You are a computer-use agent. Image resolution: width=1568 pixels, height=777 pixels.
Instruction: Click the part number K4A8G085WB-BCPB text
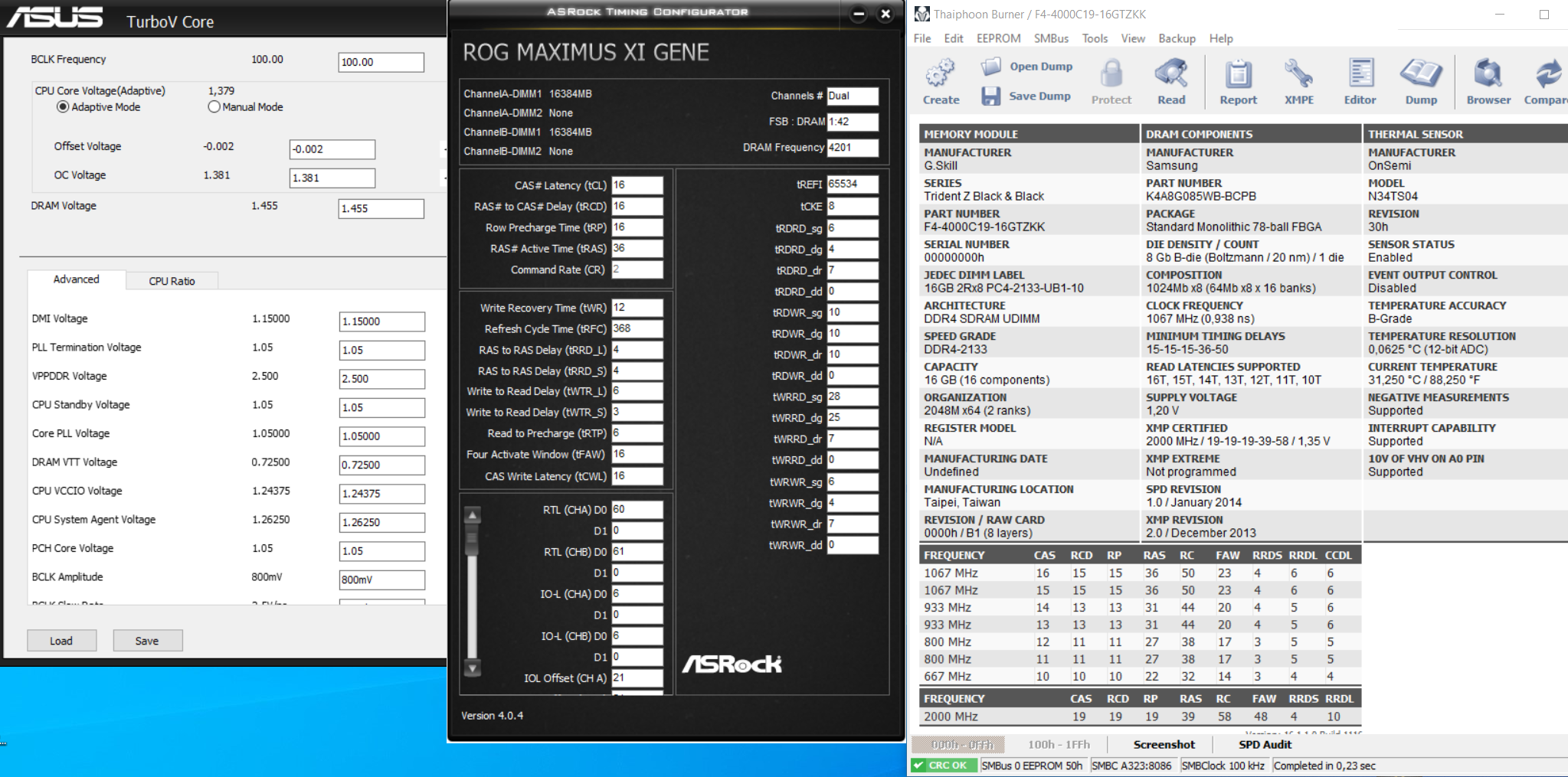click(1201, 197)
